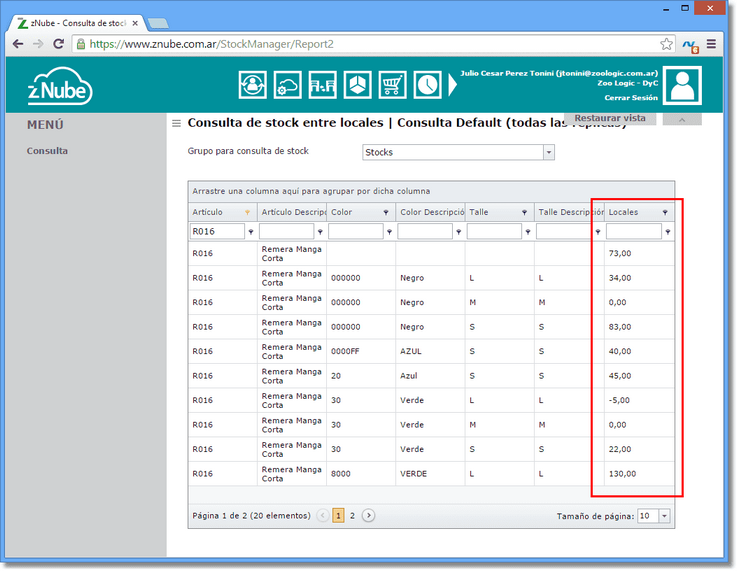
Task: Bookmark page with star icon
Action: pyautogui.click(x=666, y=44)
